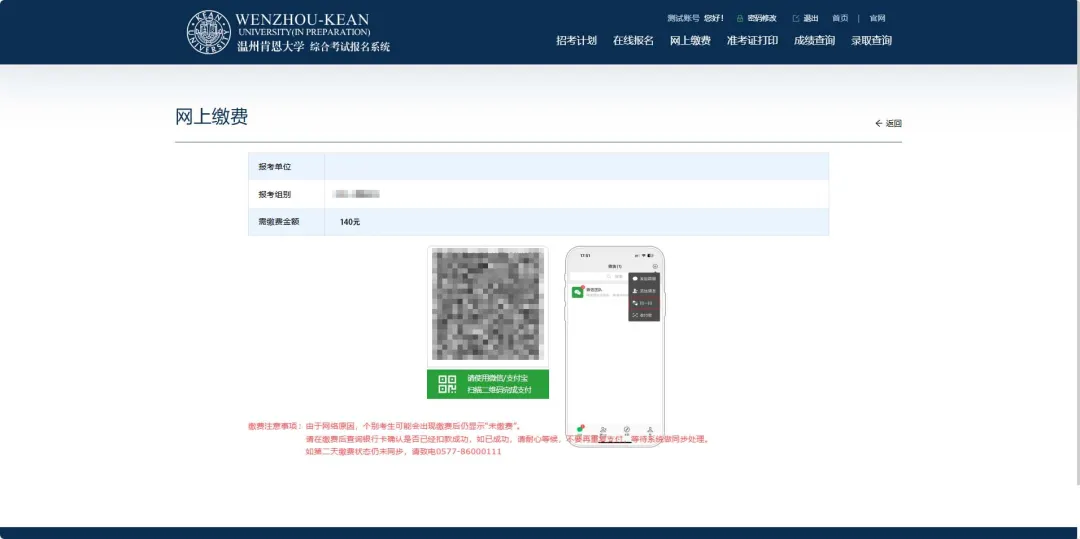Click the plus icon atop the phone illustration
The width and height of the screenshot is (1080, 539).
(x=655, y=267)
